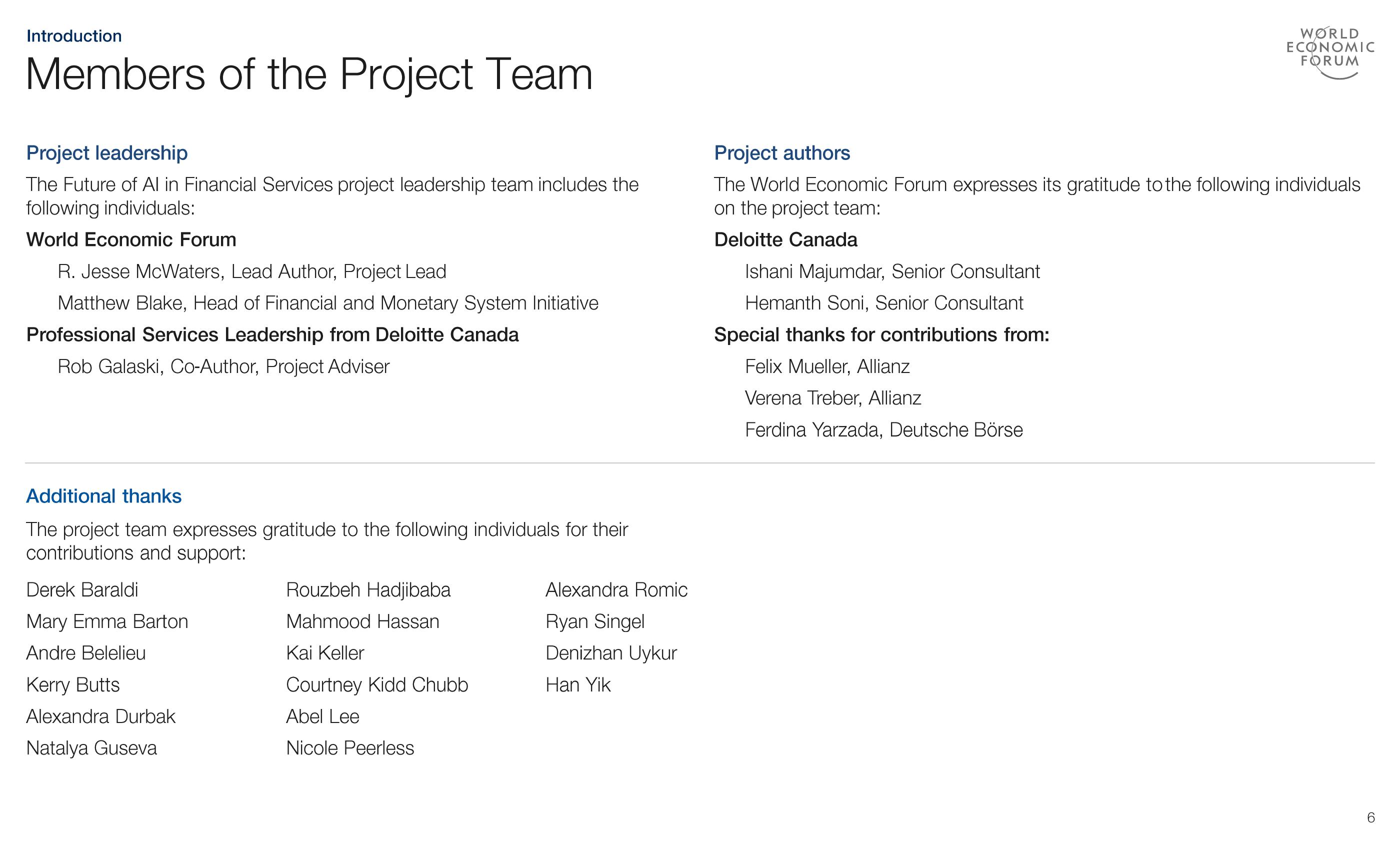Select Ferdina Yarzada, Deutsche Börse entry

tap(883, 430)
